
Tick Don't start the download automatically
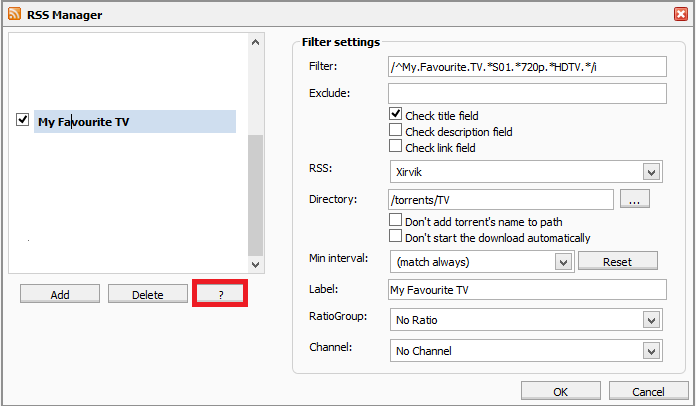pos(395,236)
